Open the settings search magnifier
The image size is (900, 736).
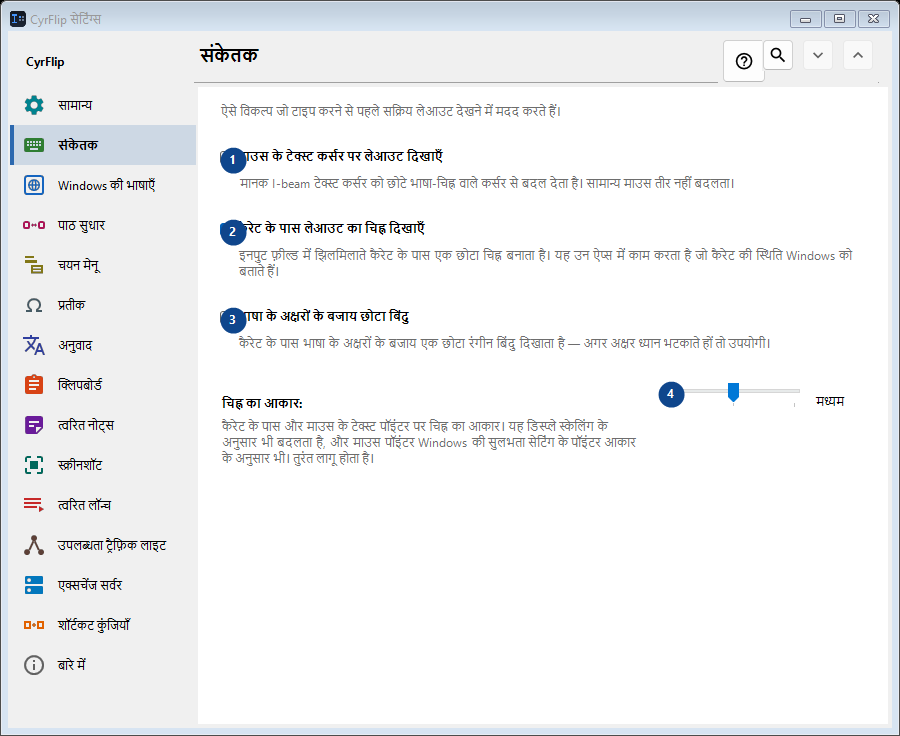point(778,55)
